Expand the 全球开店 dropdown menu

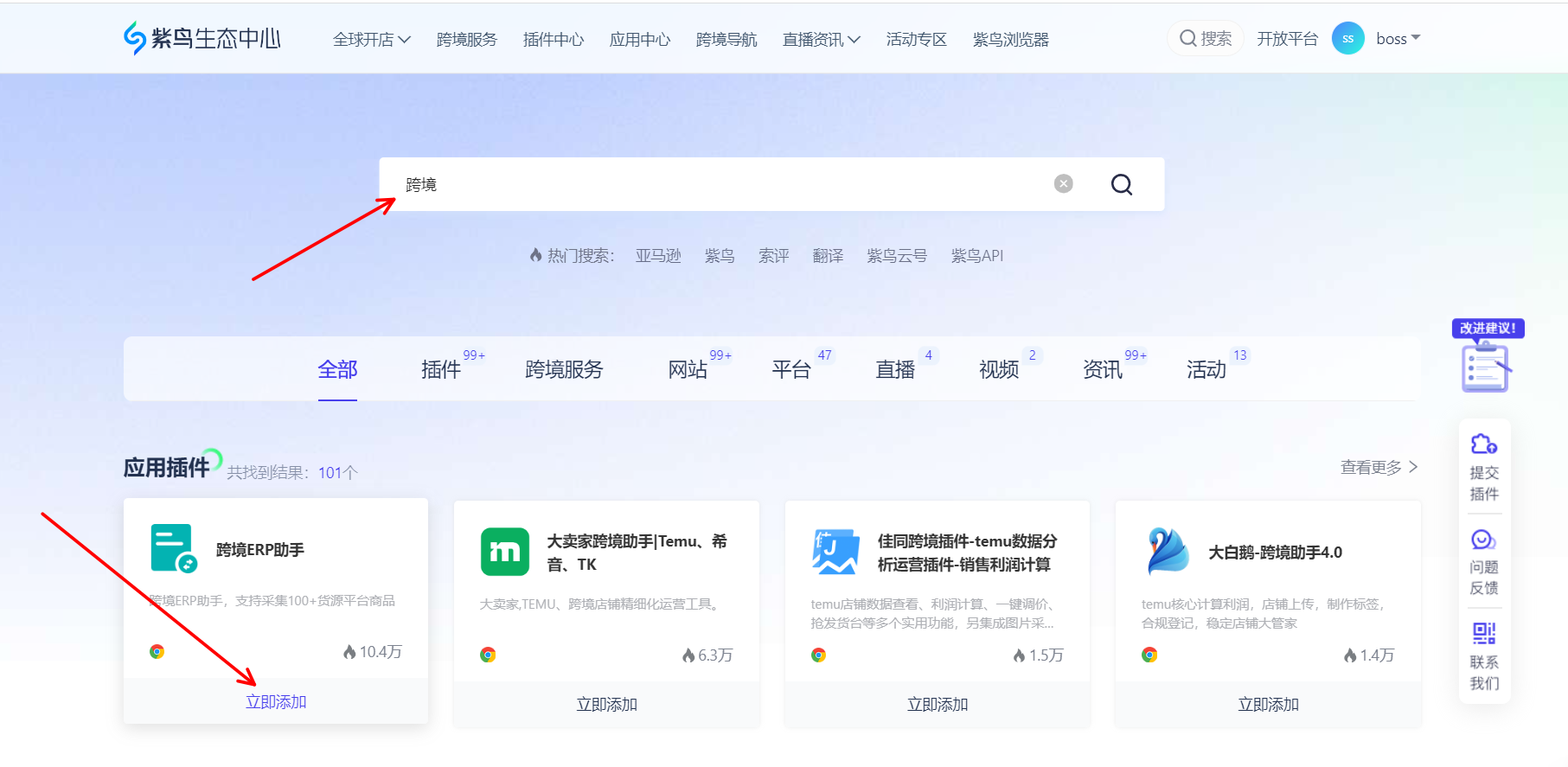(372, 40)
